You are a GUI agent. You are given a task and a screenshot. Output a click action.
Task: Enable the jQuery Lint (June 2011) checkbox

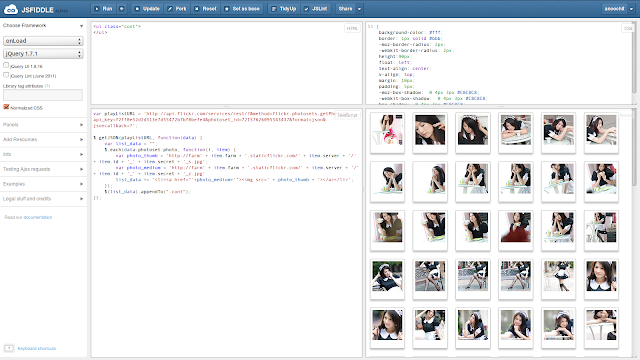tap(6, 75)
